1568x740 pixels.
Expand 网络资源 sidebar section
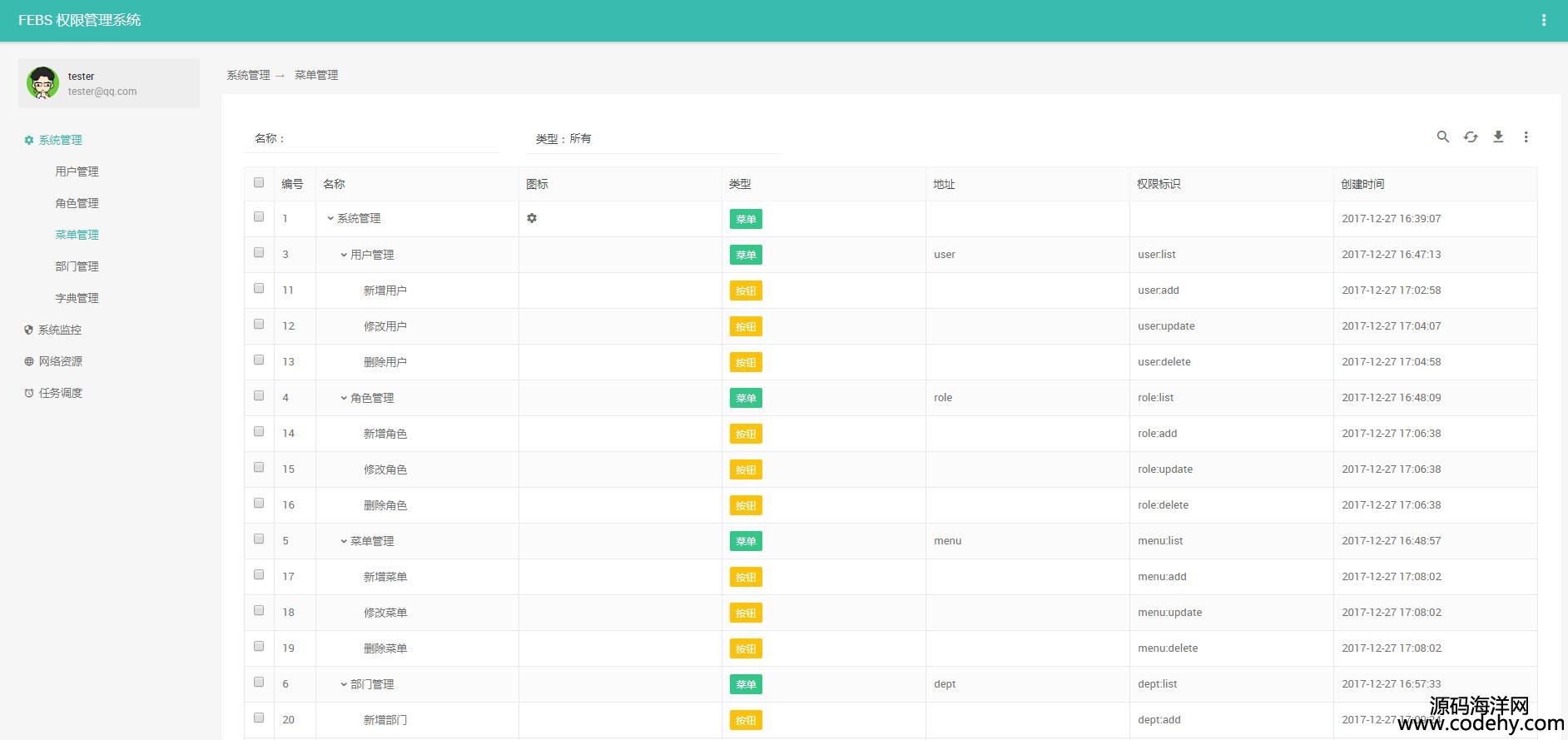(60, 361)
